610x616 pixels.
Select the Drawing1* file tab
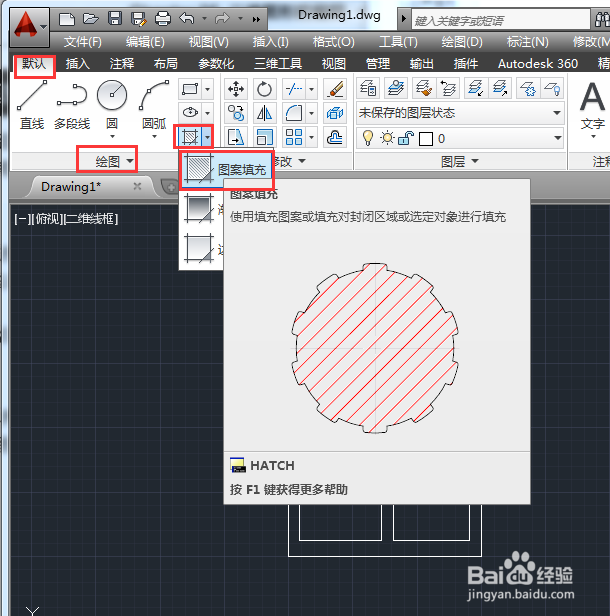71,187
